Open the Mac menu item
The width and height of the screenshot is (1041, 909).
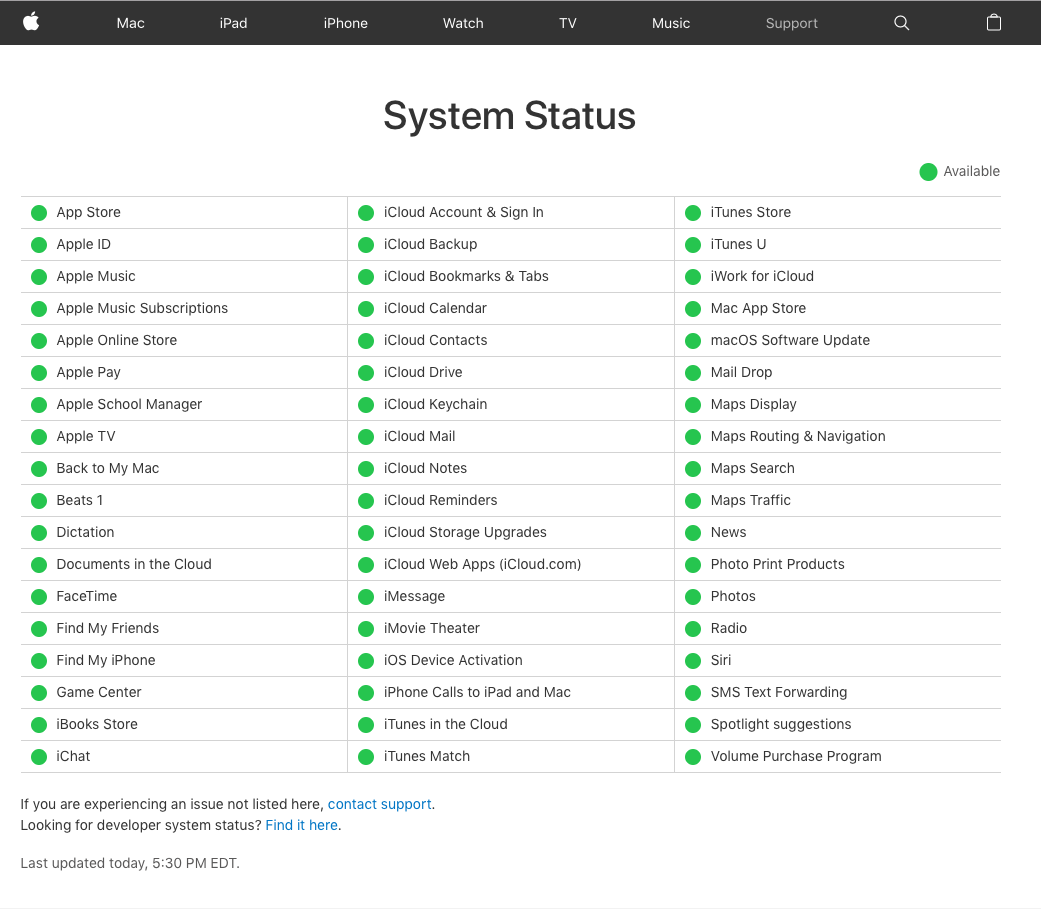coord(130,23)
